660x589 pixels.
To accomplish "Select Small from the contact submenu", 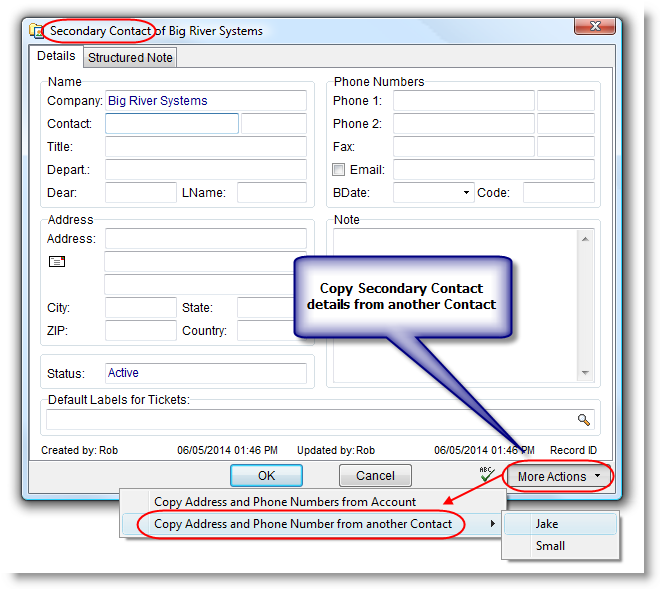I will pos(550,546).
